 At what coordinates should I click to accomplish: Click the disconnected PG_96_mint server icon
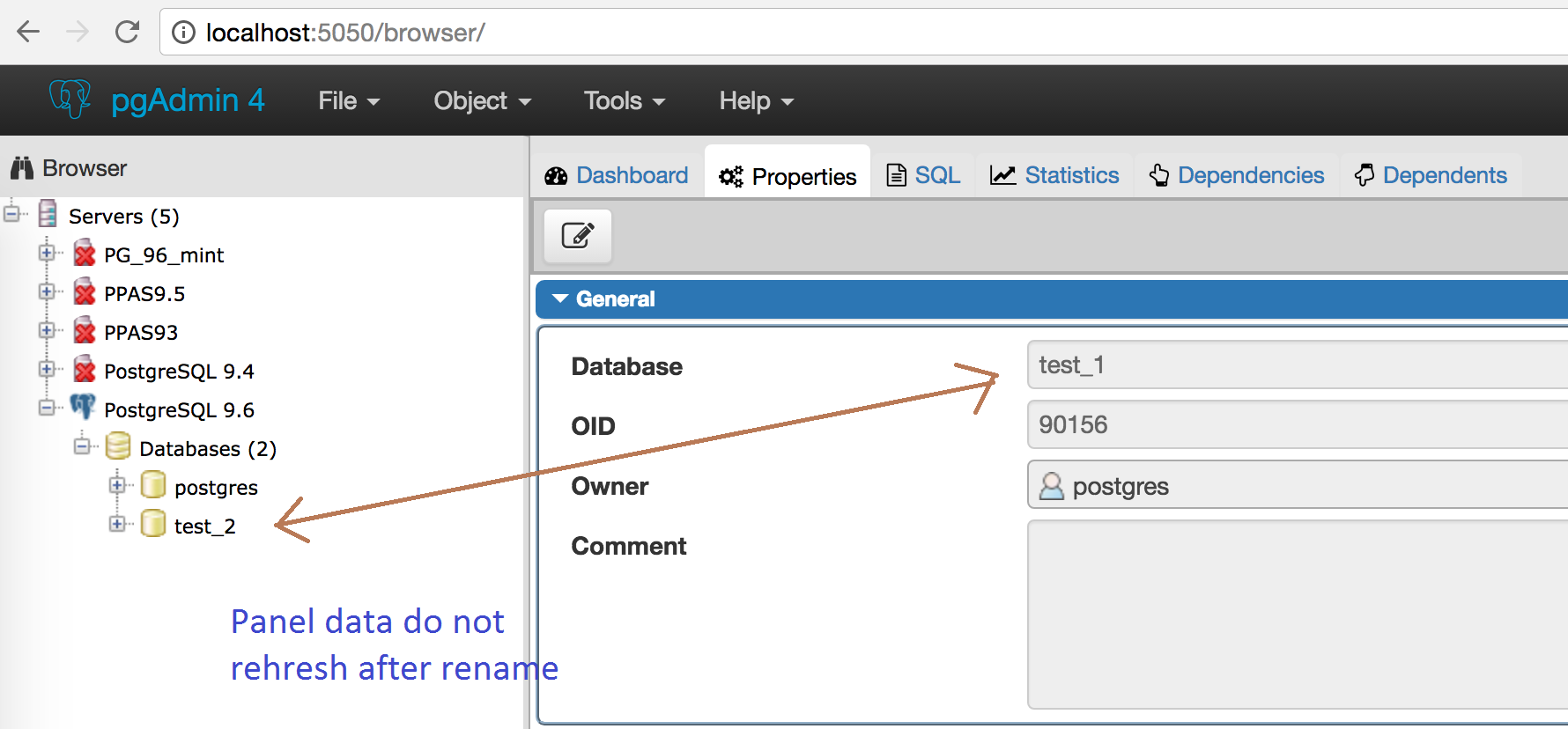pos(85,254)
